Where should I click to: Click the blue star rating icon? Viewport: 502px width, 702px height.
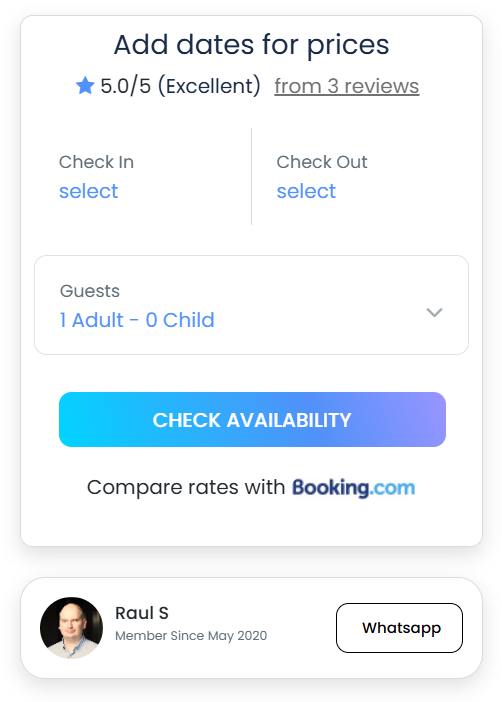point(85,85)
